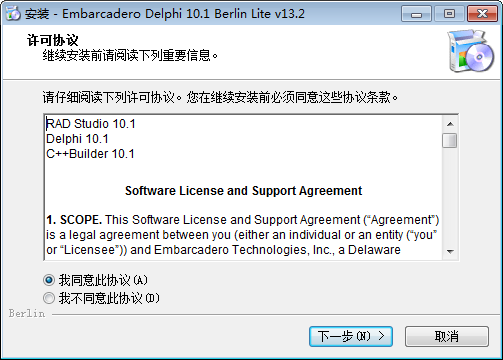Click the "Software License and Support Agreement" heading
Image resolution: width=503 pixels, height=360 pixels.
(x=243, y=191)
